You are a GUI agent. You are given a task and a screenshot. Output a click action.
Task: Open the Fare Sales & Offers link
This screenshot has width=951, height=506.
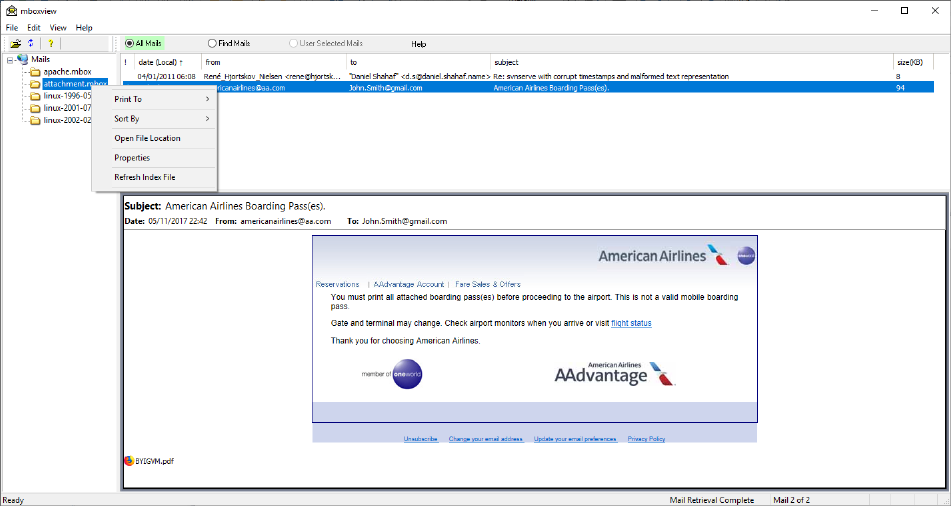tap(488, 285)
